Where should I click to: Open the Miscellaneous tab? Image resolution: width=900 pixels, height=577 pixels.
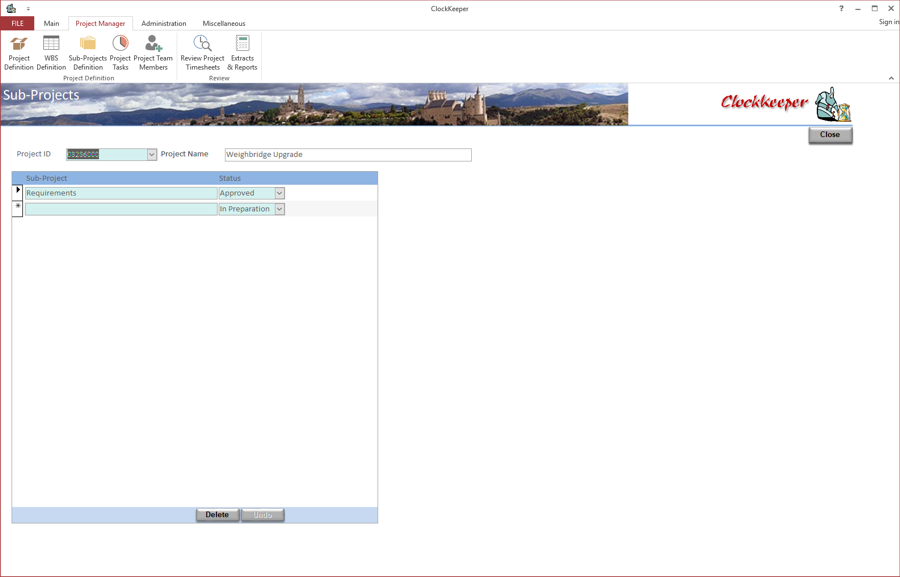click(x=224, y=24)
